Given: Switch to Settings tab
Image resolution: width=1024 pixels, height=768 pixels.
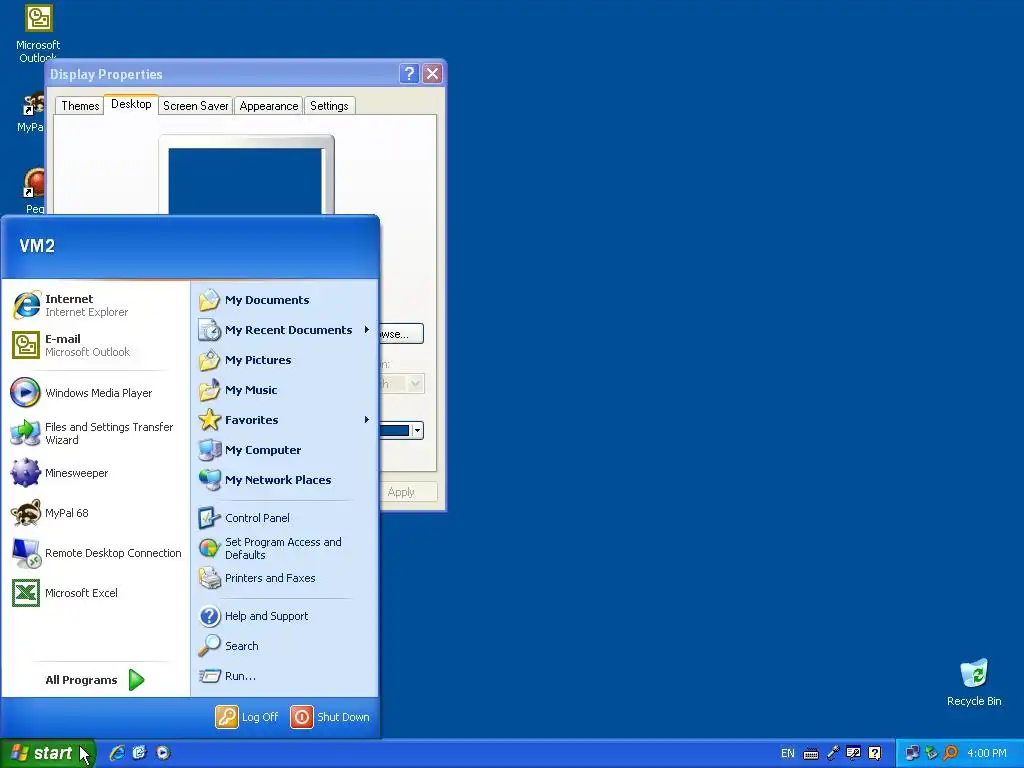Looking at the screenshot, I should [329, 106].
